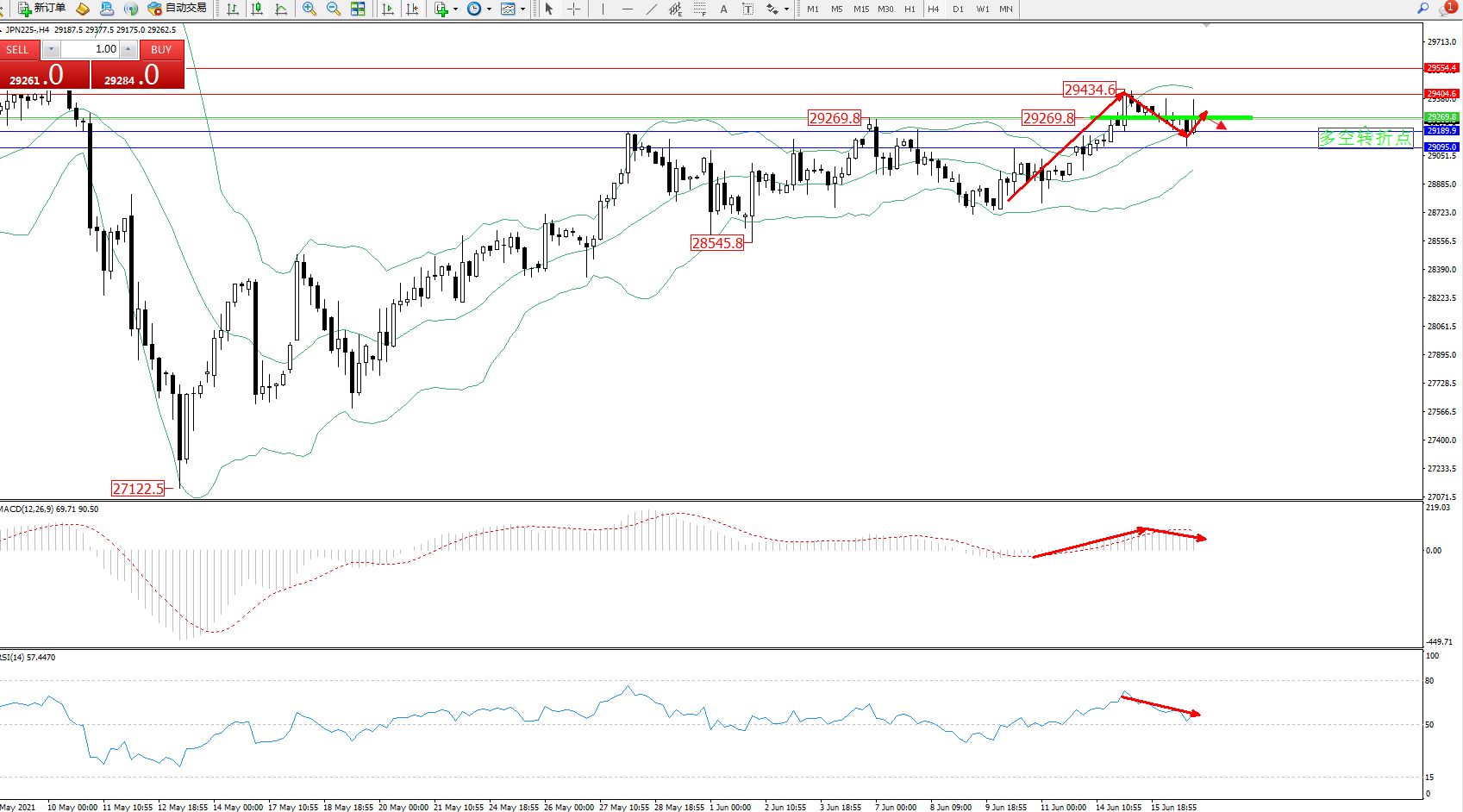
Task: Zoom in on the chart
Action: 309,9
